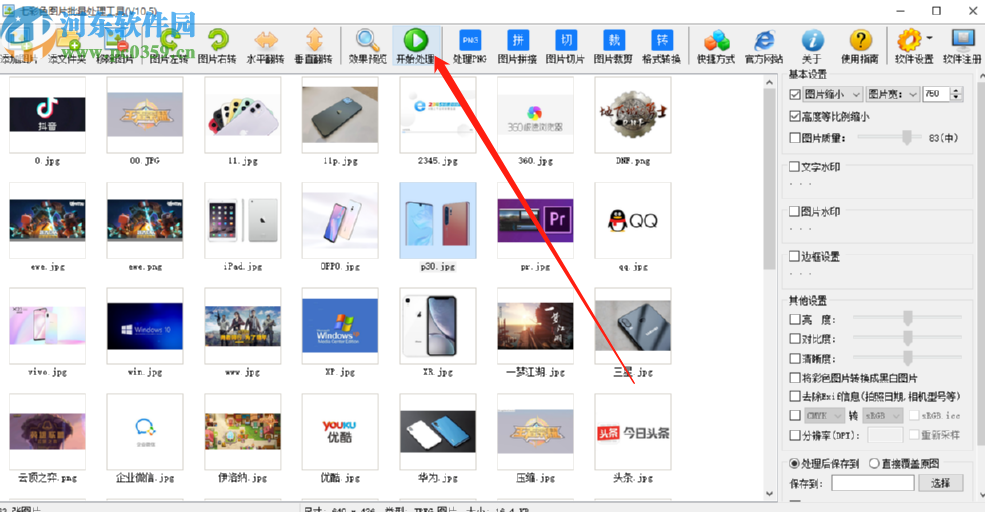Select 直接覆盖原图 radio button
985x512 pixels.
tap(874, 463)
